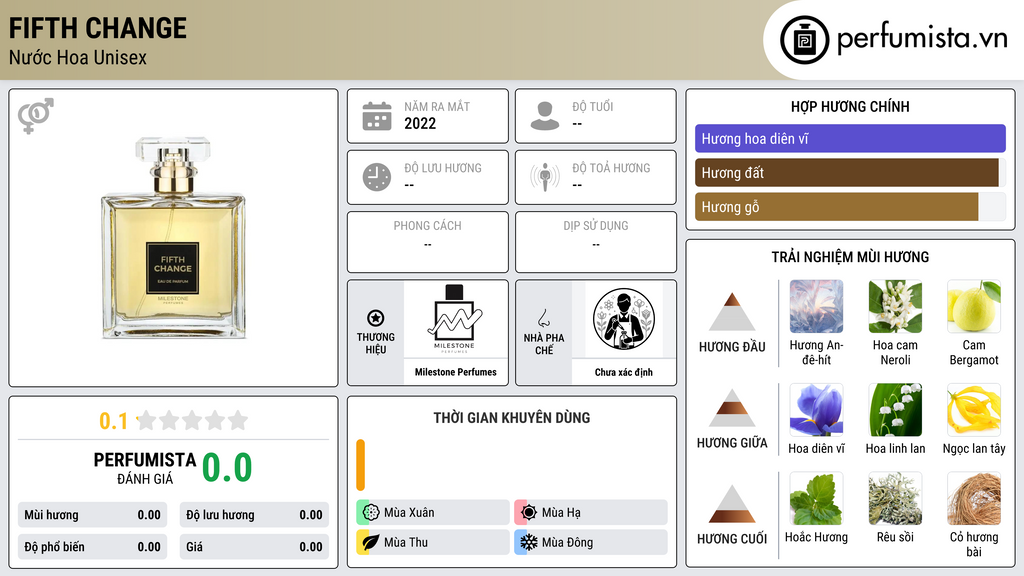Click the FIFTH CHANGE title
This screenshot has width=1024, height=576.
98,28
